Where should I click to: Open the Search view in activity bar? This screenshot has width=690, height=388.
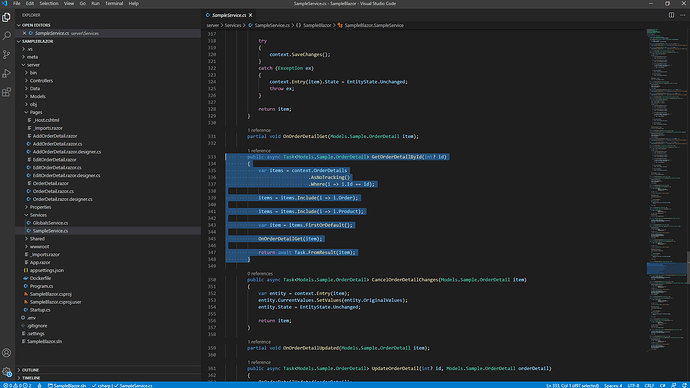[x=7, y=36]
